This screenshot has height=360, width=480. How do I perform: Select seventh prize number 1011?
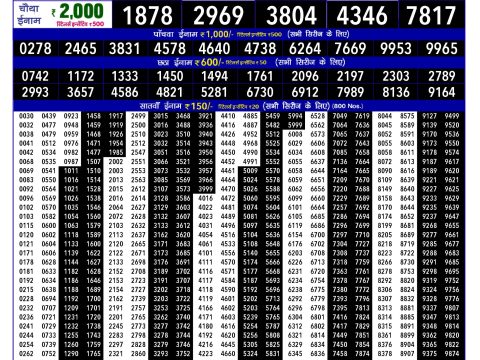[71, 171]
